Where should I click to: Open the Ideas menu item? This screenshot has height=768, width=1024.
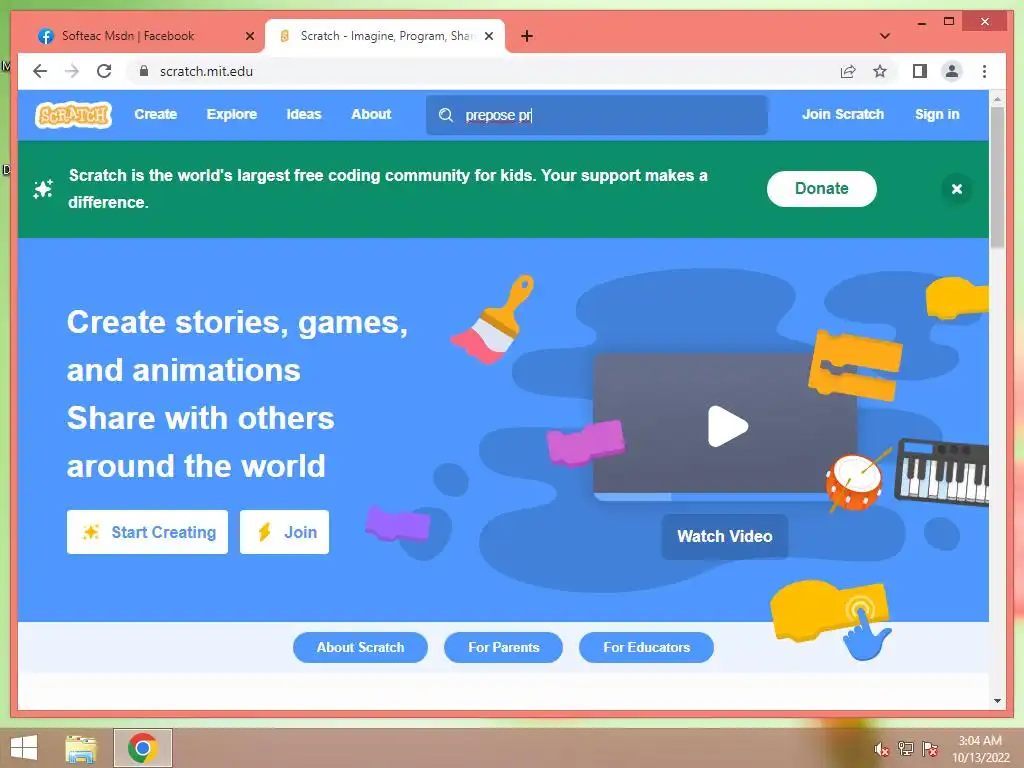(x=304, y=114)
